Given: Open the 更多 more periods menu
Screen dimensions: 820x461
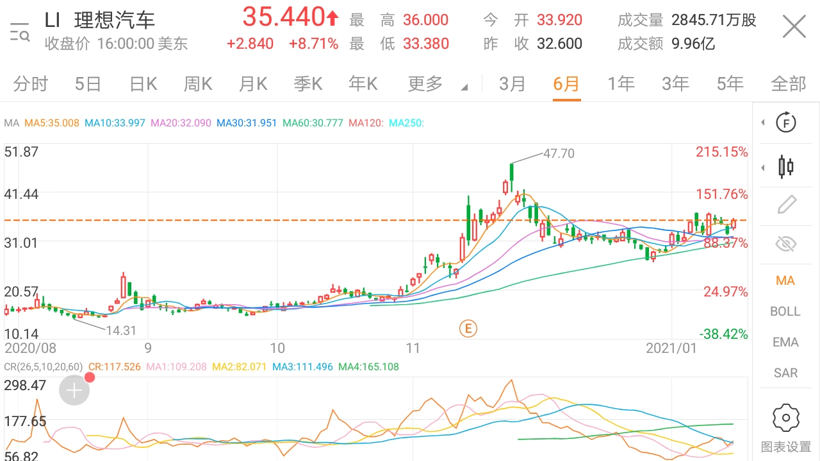Looking at the screenshot, I should 425,84.
